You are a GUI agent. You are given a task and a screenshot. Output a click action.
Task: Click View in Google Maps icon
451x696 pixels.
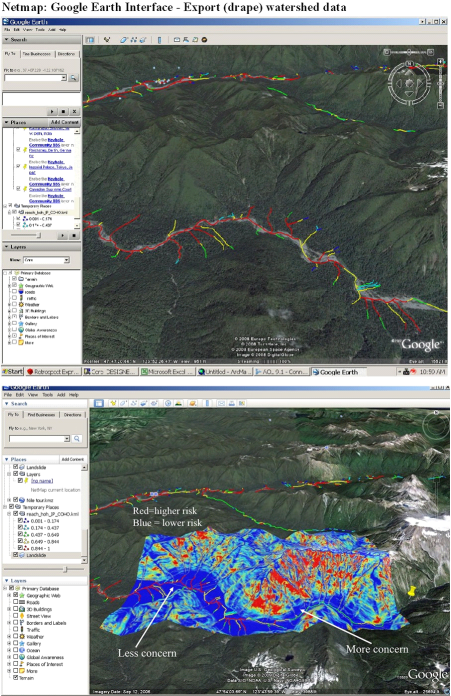(242, 403)
